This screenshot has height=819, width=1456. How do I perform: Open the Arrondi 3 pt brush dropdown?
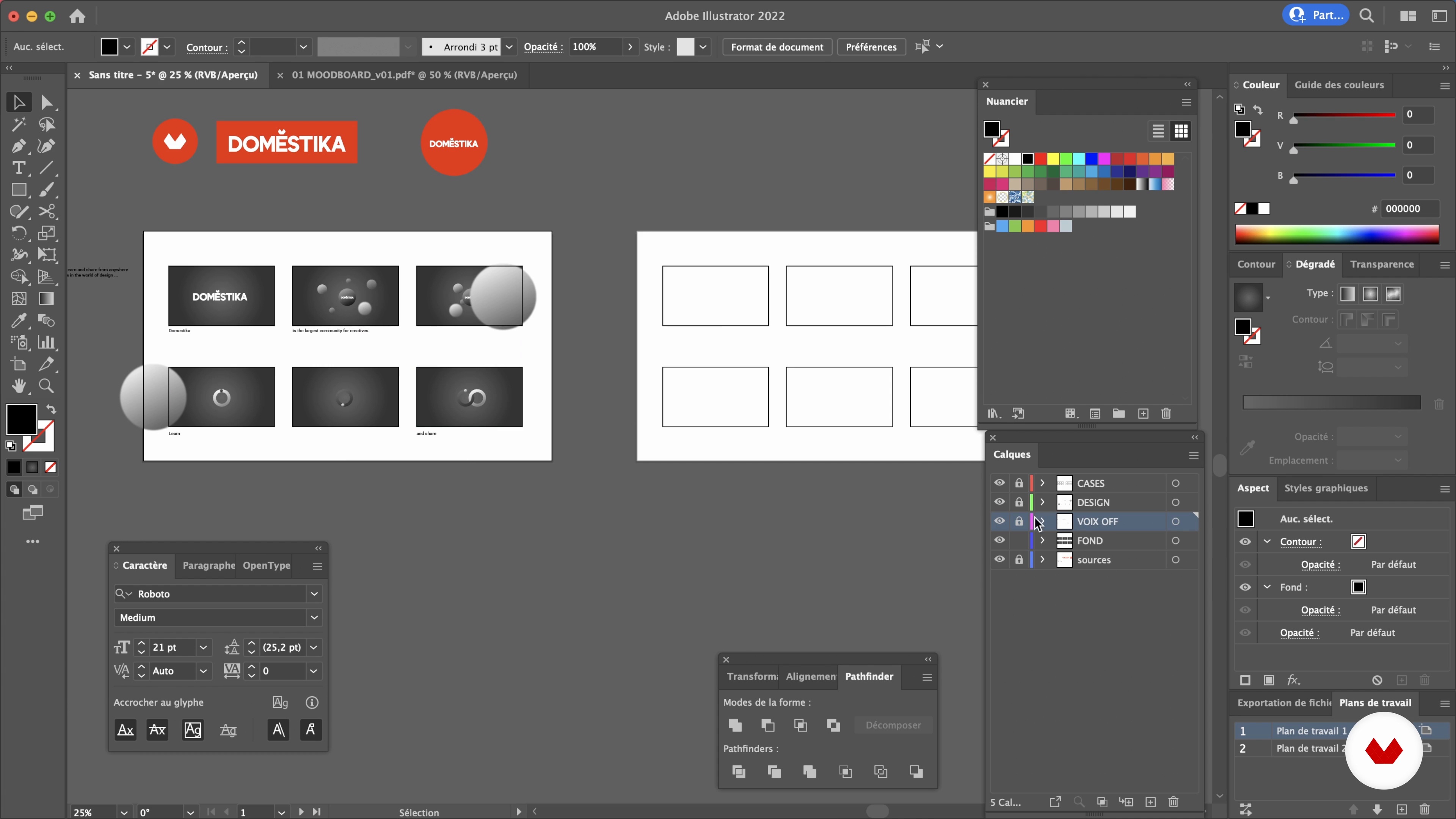(509, 47)
